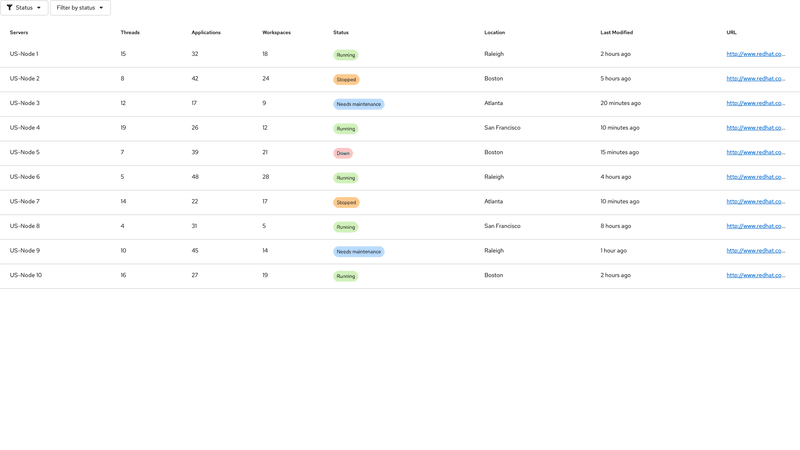Open the Status attribute dropdown
The image size is (800, 450).
pos(24,8)
